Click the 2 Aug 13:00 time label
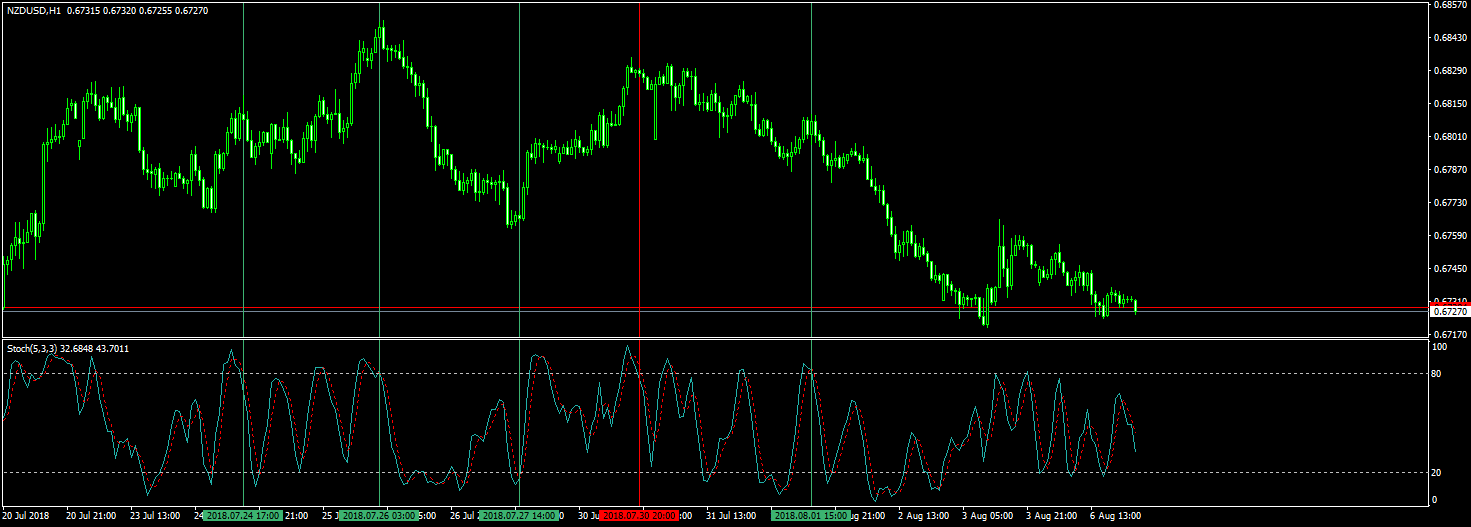1471x527 pixels. tap(924, 516)
